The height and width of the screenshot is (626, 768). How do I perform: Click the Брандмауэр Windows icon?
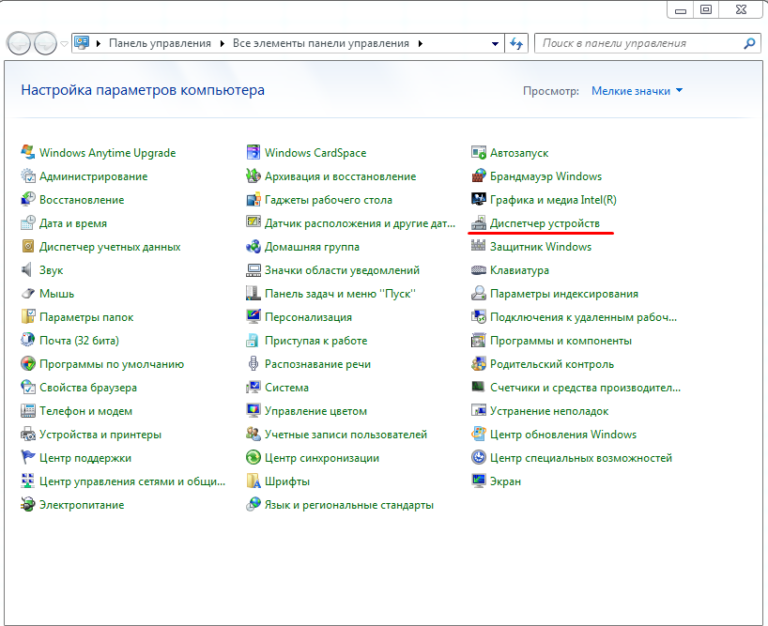coord(479,175)
